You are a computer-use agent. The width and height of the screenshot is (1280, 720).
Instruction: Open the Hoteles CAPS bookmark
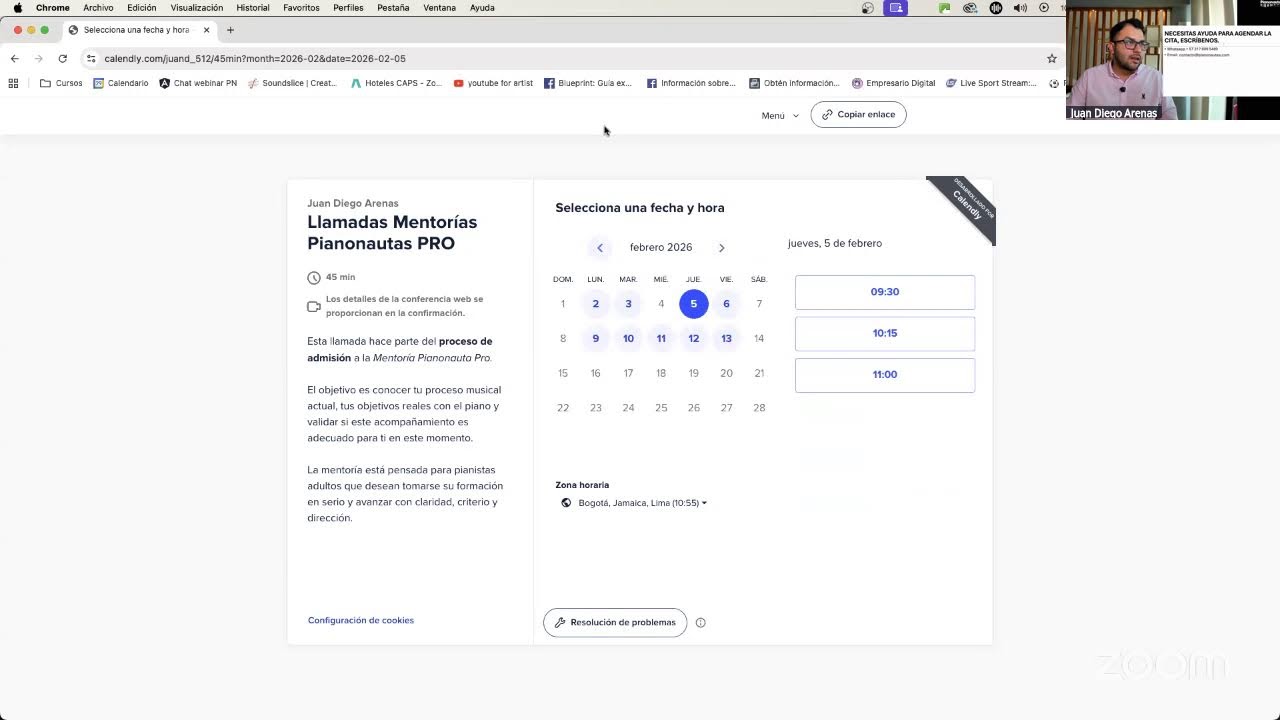pos(396,83)
